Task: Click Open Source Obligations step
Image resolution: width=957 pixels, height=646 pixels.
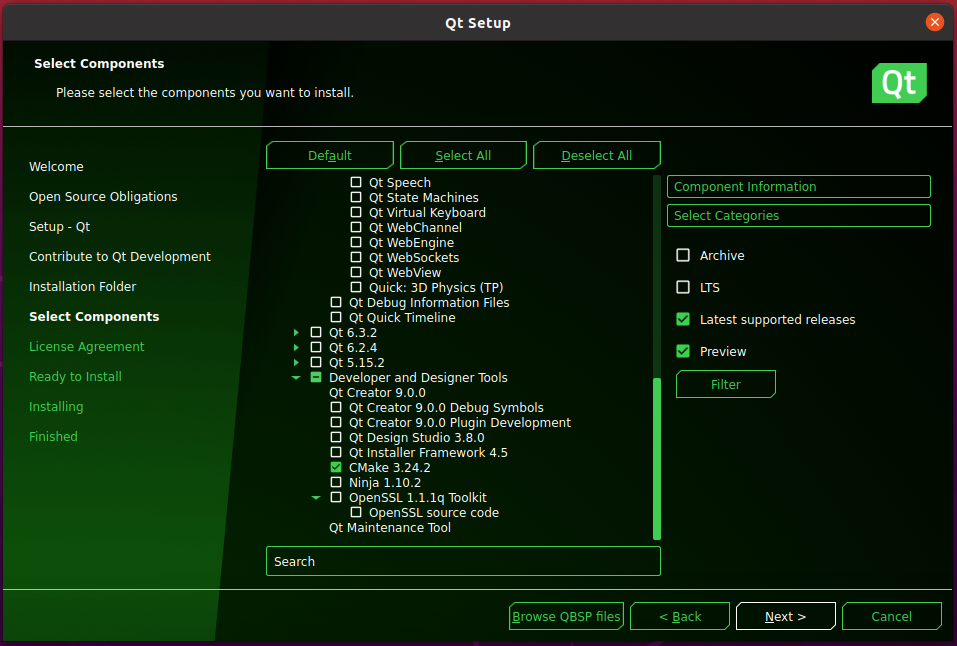Action: tap(103, 197)
